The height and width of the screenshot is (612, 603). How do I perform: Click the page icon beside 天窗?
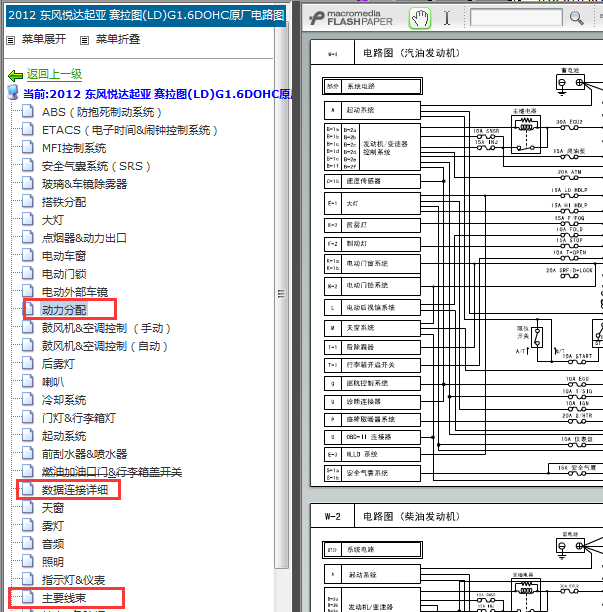28,506
